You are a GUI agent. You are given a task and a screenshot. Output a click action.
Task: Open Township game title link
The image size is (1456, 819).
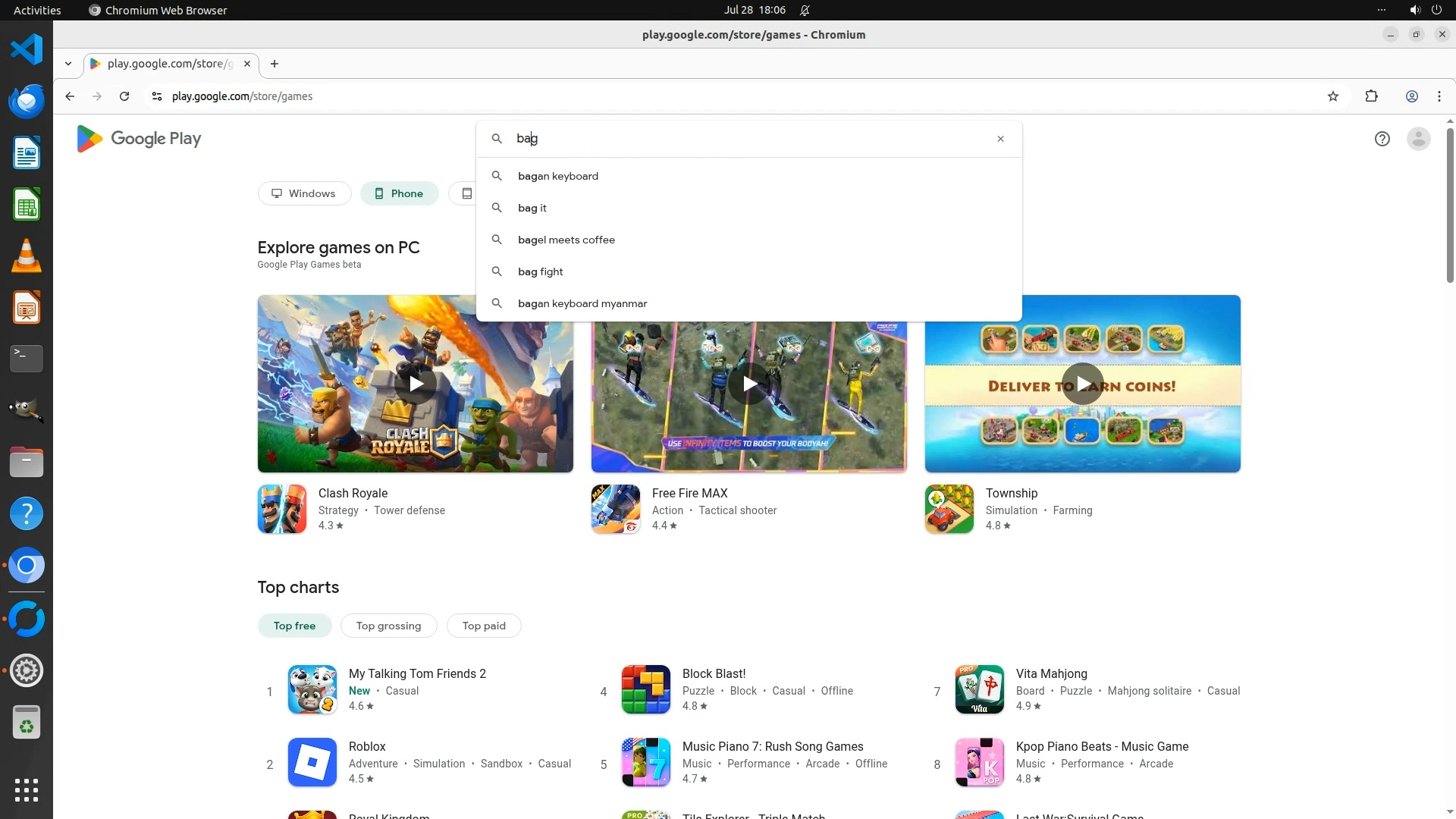[x=1011, y=493]
